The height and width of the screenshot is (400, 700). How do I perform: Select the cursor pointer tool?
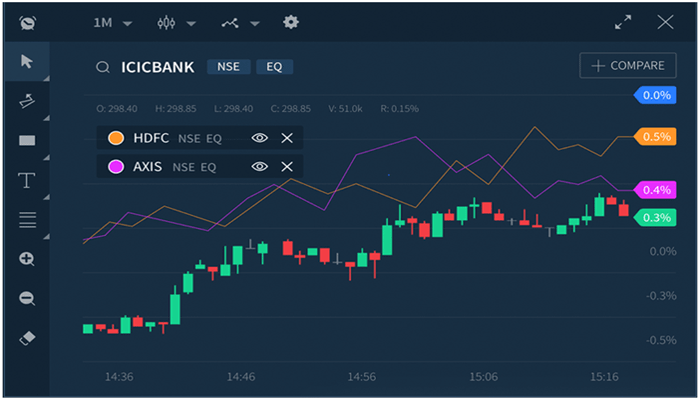27,62
